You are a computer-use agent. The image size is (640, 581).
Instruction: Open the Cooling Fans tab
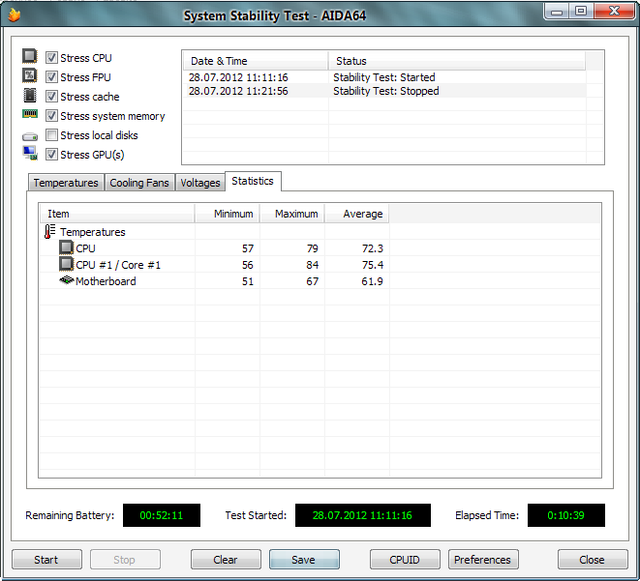(139, 183)
